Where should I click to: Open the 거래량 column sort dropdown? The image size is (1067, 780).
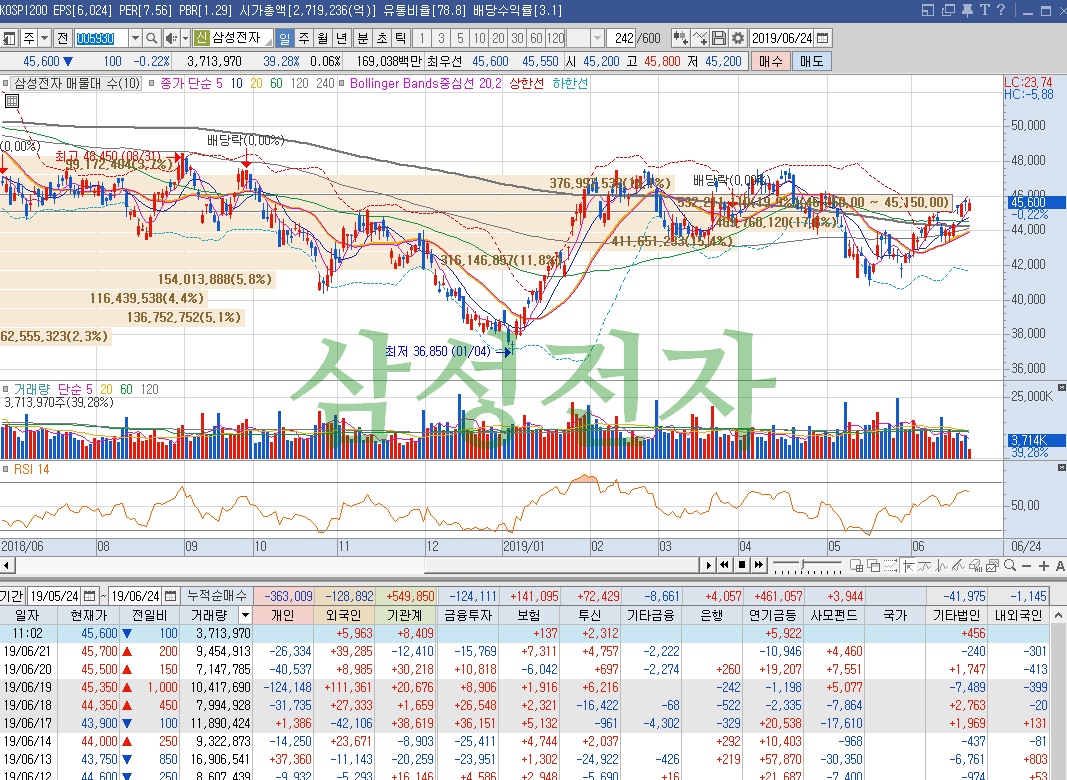(x=246, y=615)
